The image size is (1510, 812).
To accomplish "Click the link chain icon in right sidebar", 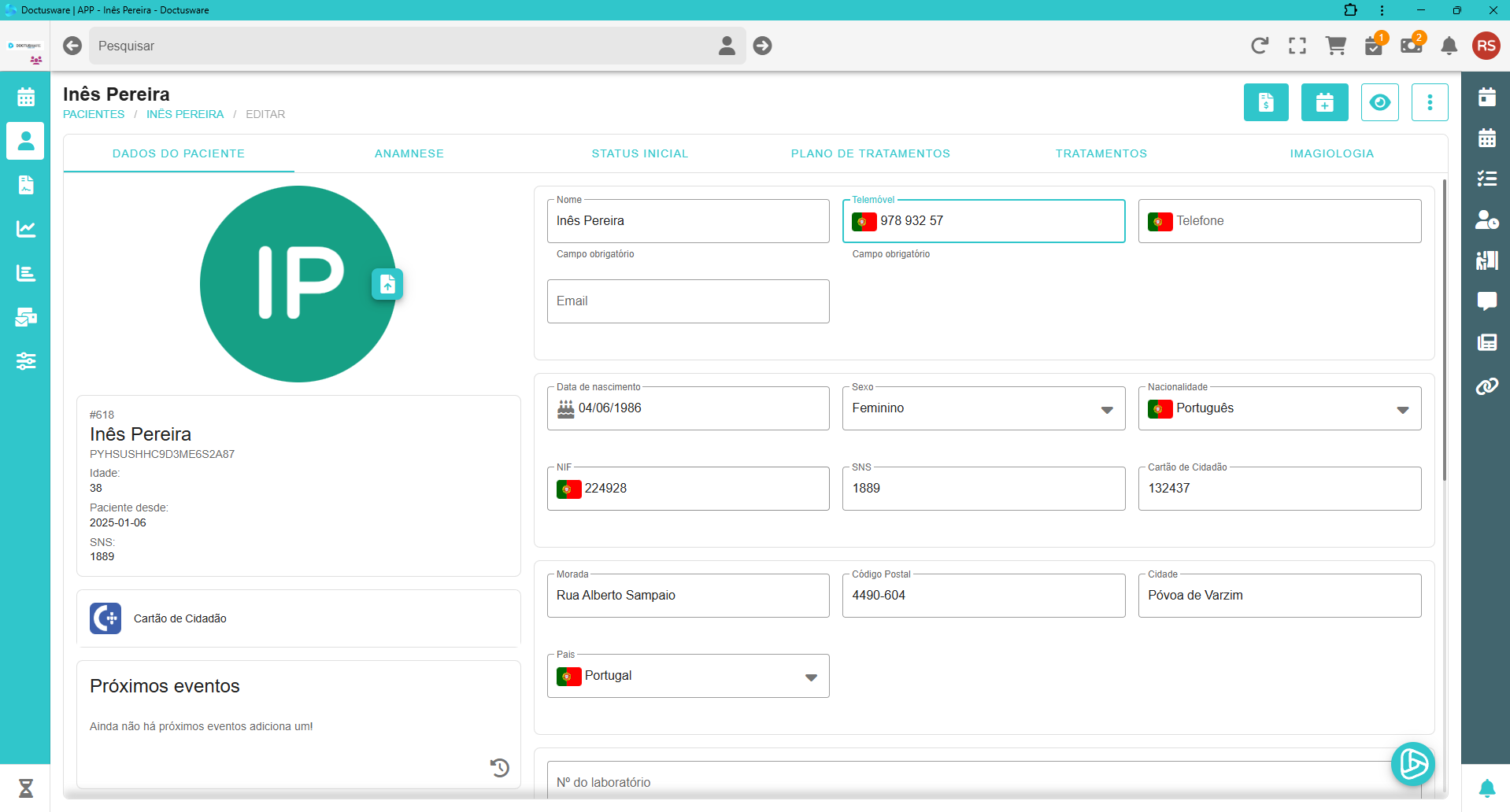I will tap(1486, 386).
